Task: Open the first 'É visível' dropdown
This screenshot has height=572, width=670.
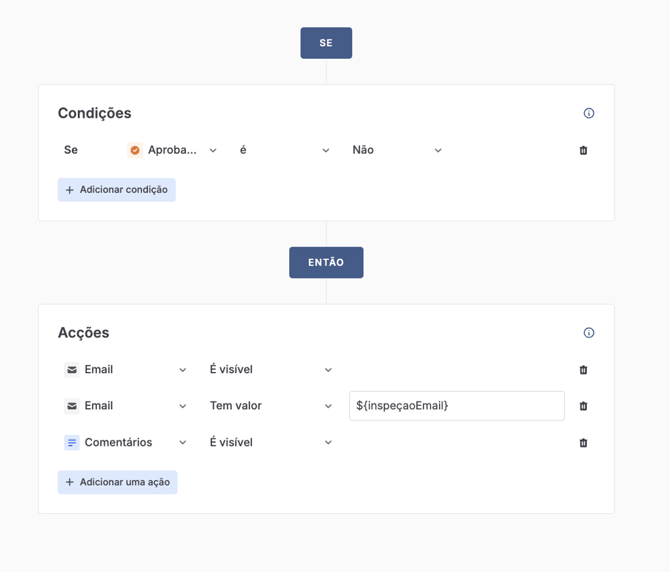Action: (270, 370)
